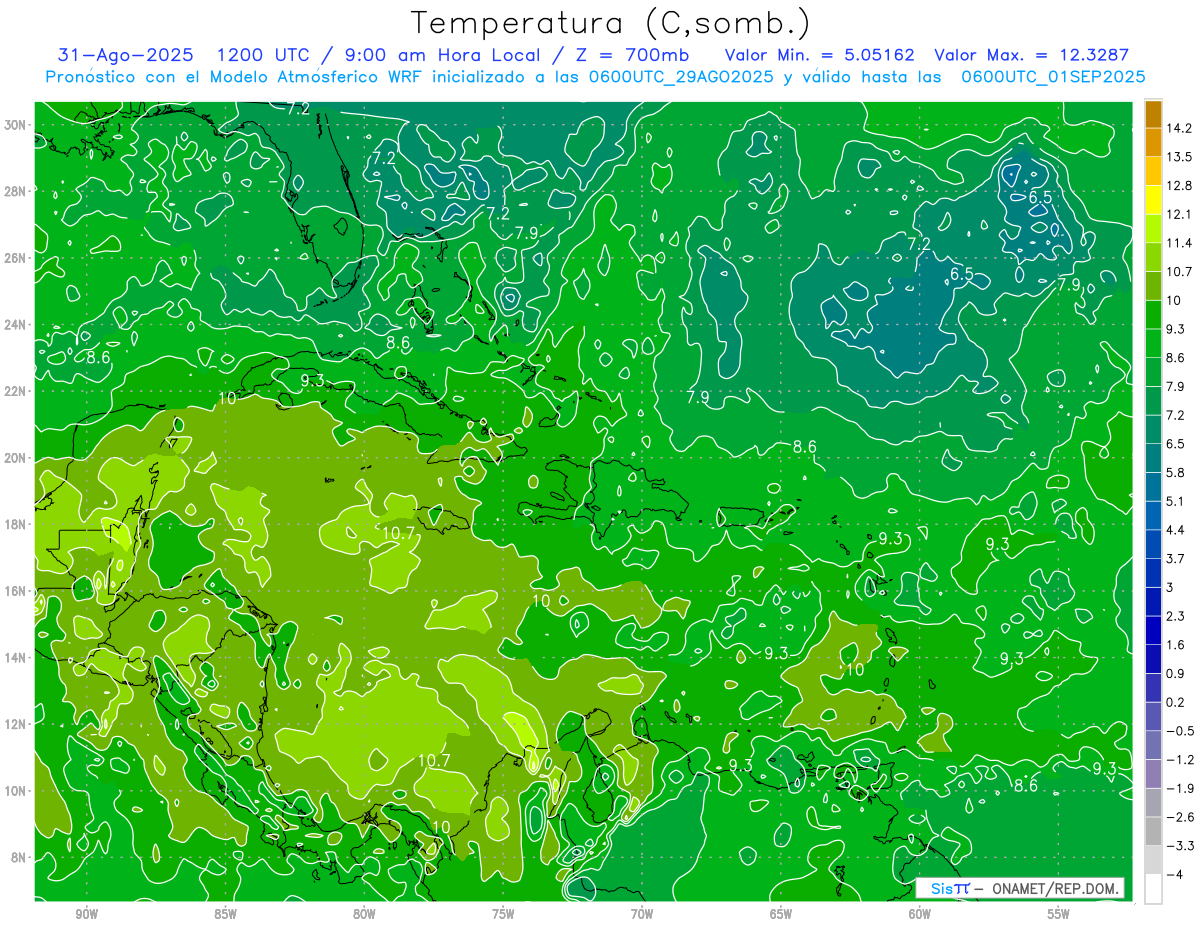Click the 14.2 colorbar legend value

1179,128
